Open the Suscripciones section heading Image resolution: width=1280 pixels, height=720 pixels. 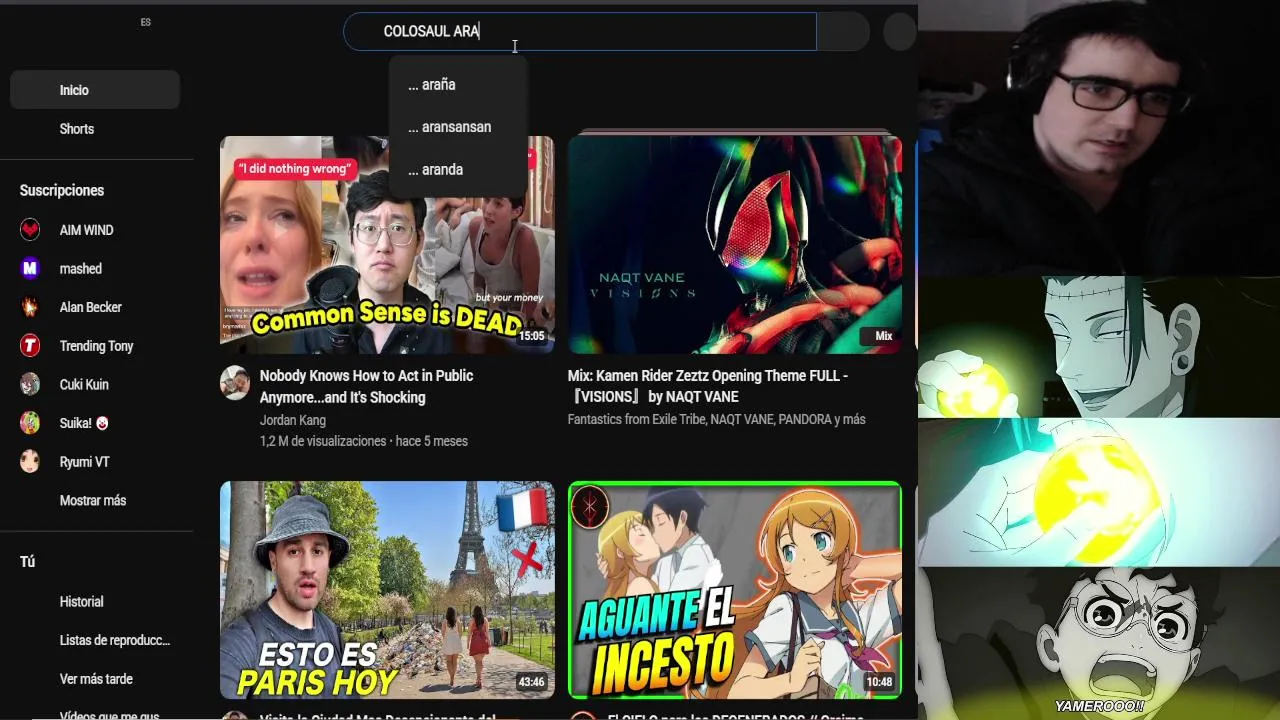pyautogui.click(x=62, y=190)
